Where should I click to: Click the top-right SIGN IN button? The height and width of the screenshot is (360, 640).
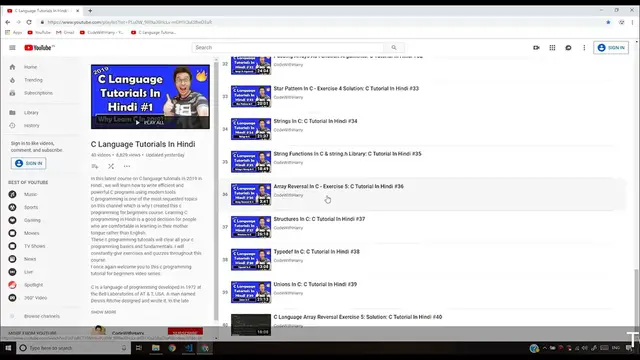click(611, 48)
